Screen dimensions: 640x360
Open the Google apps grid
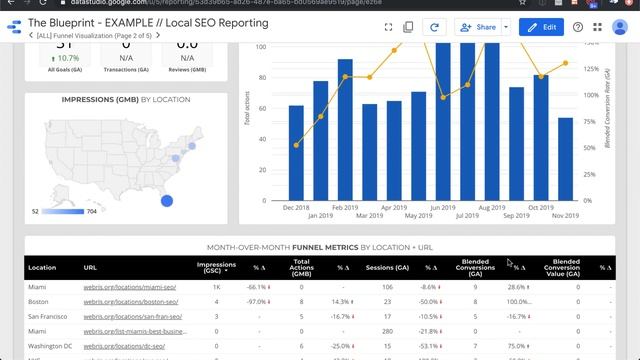(x=598, y=27)
